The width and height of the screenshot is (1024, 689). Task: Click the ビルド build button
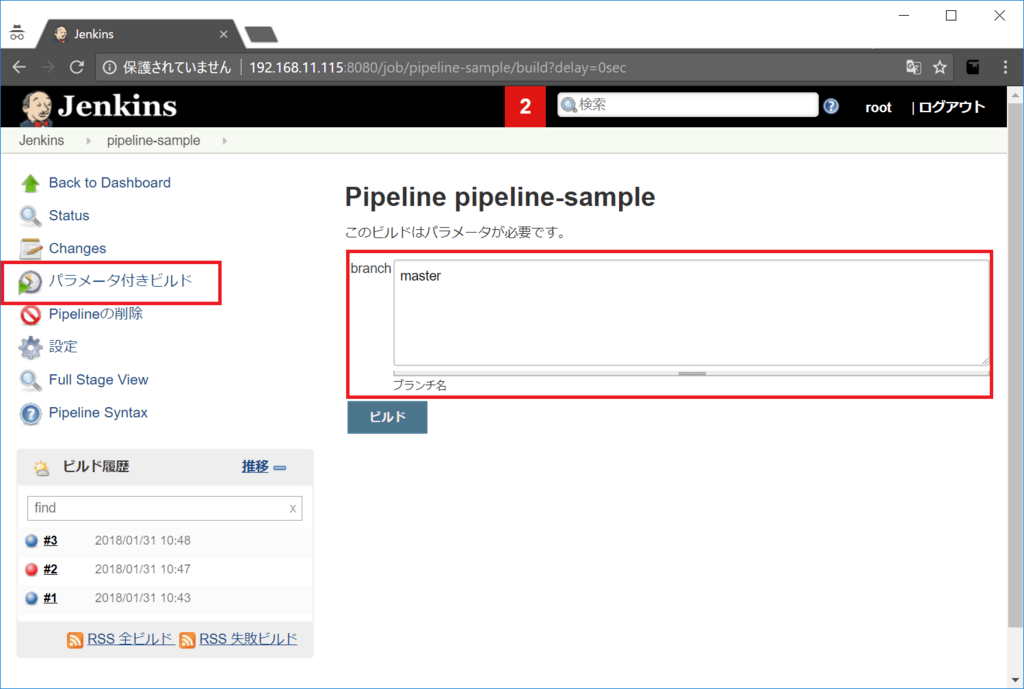coord(387,417)
